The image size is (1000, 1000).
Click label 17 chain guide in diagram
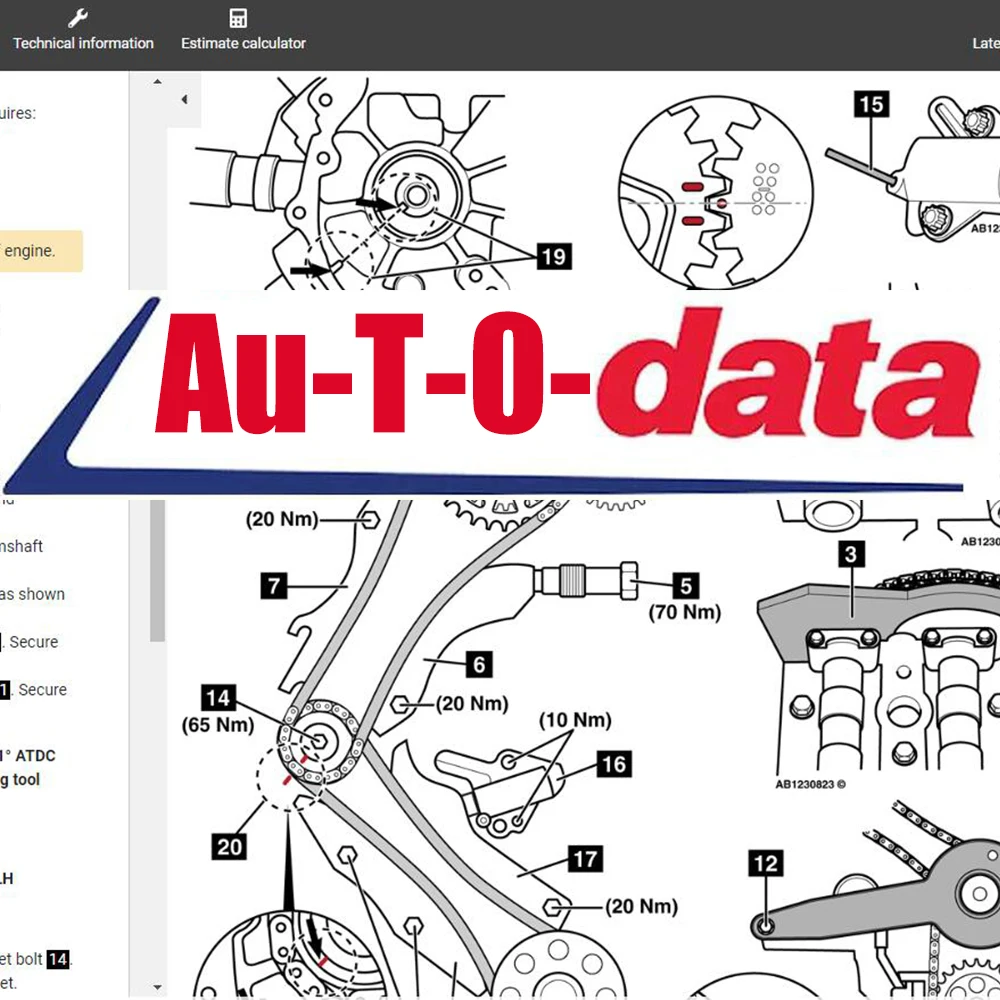click(x=585, y=859)
